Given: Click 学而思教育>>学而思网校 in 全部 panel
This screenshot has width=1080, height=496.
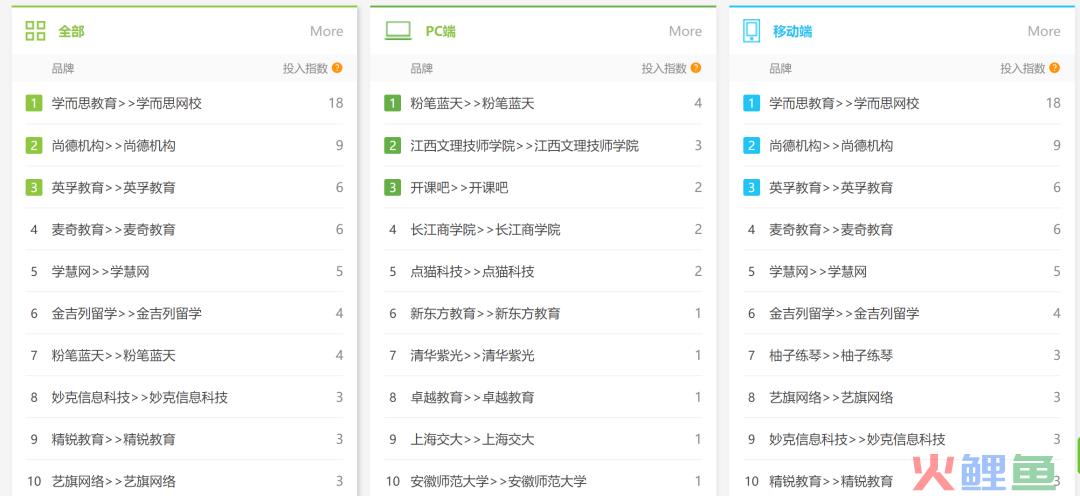Looking at the screenshot, I should [127, 103].
